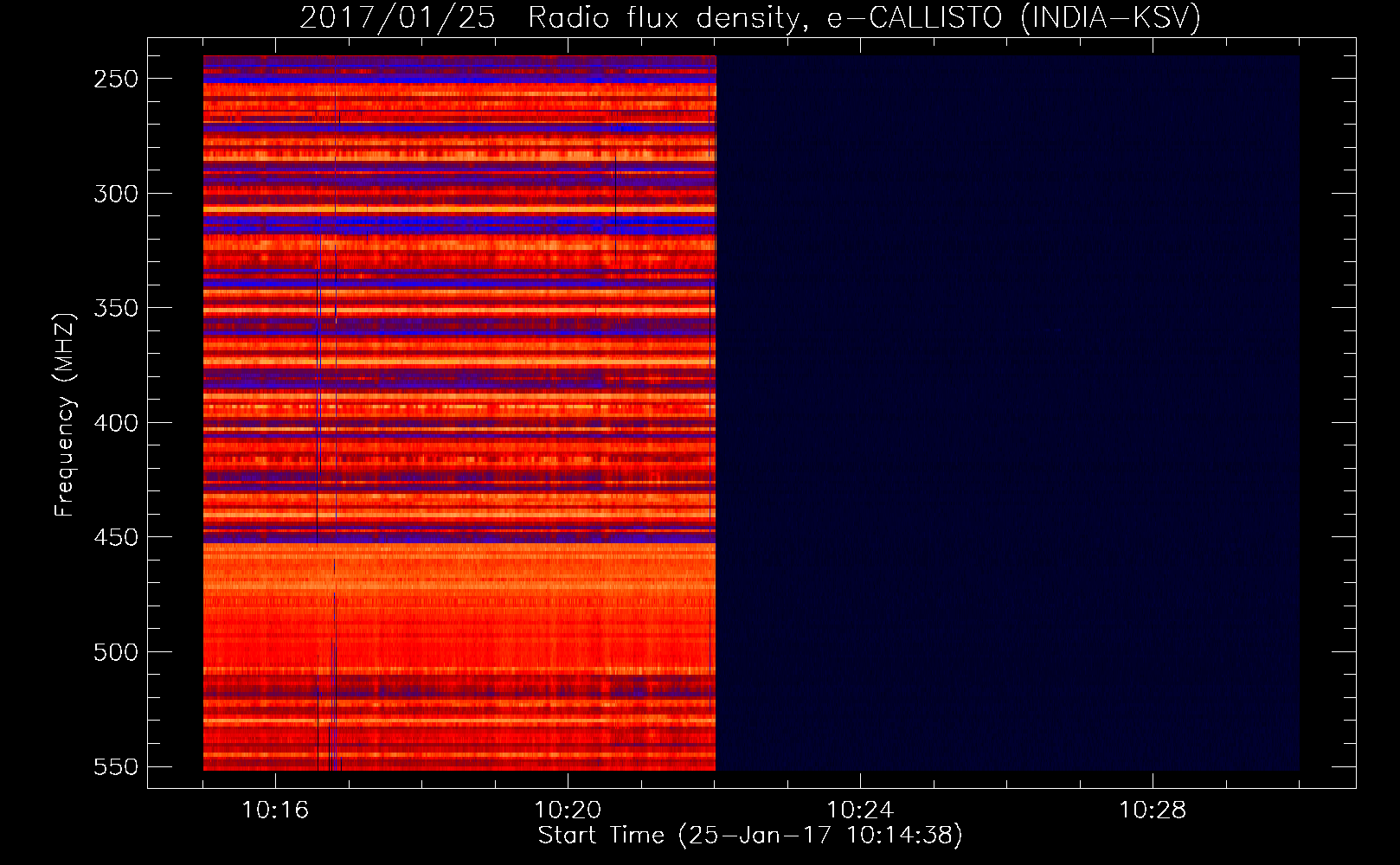The height and width of the screenshot is (865, 1400).
Task: Click the "Start Time (25-Jan-17 10:14:38)" label
Action: pyautogui.click(x=750, y=836)
